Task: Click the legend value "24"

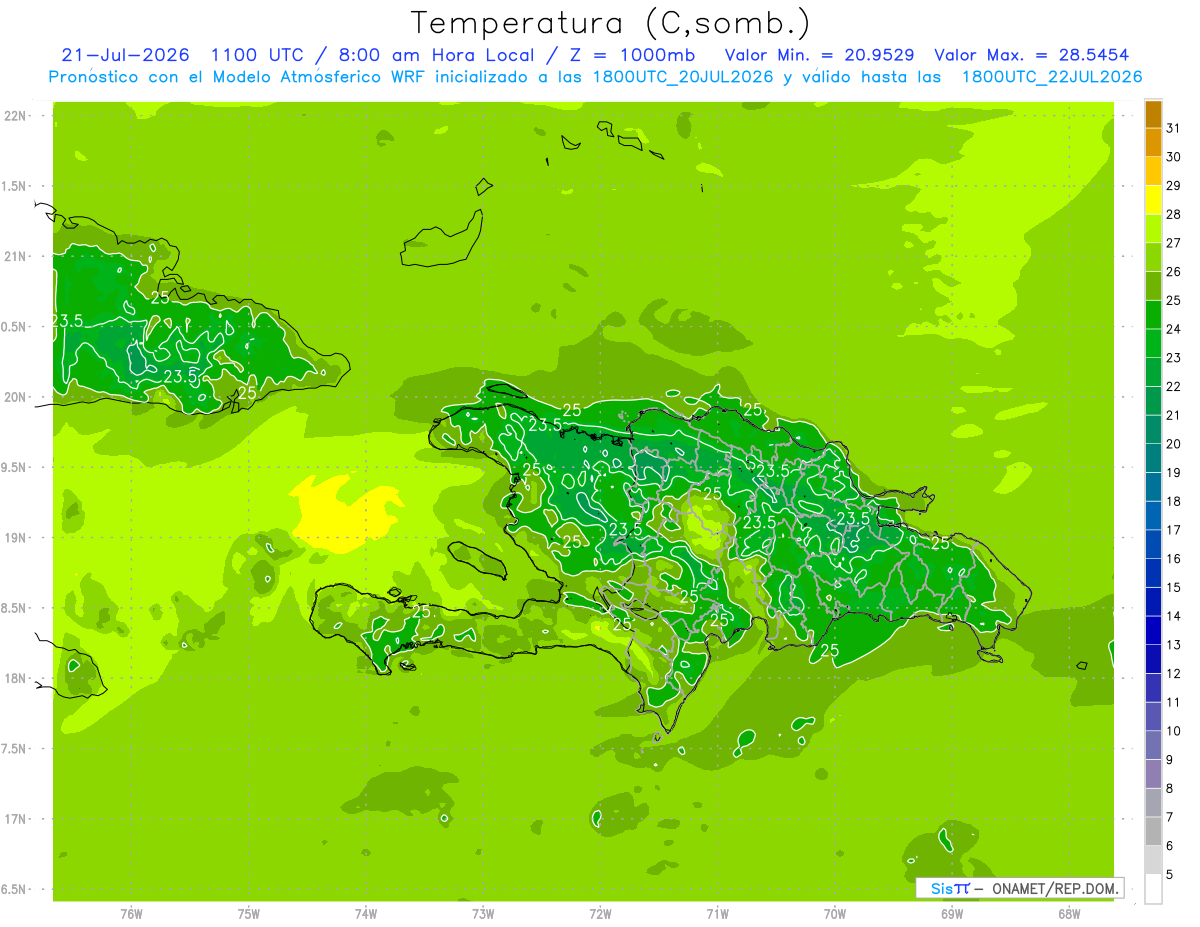Action: (x=1173, y=329)
